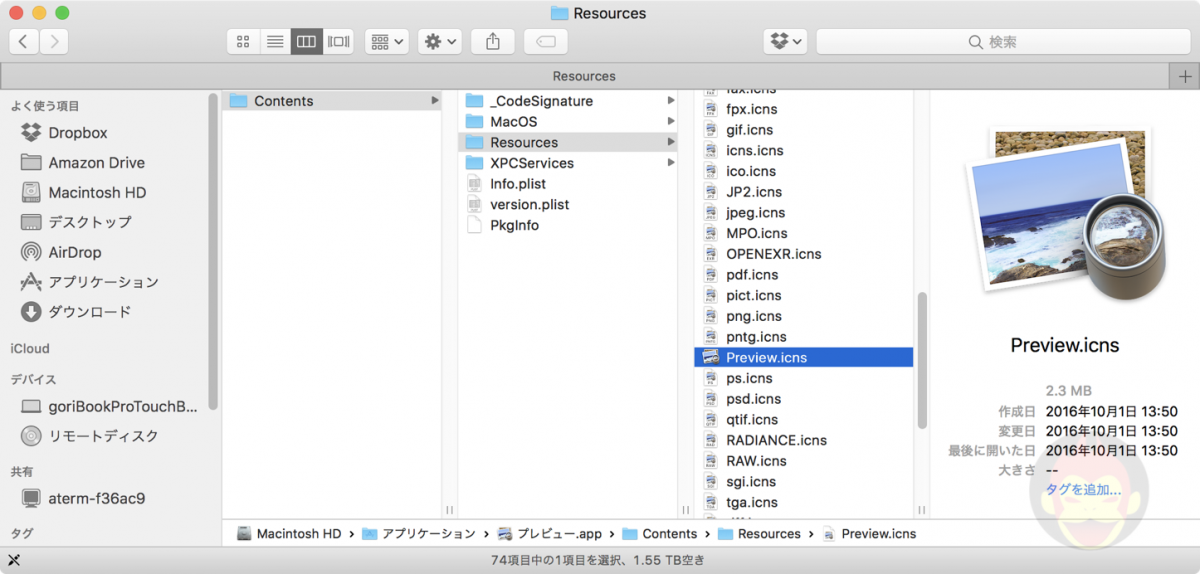This screenshot has width=1200, height=574.
Task: Open Dropbox in the sidebar
Action: (x=78, y=132)
